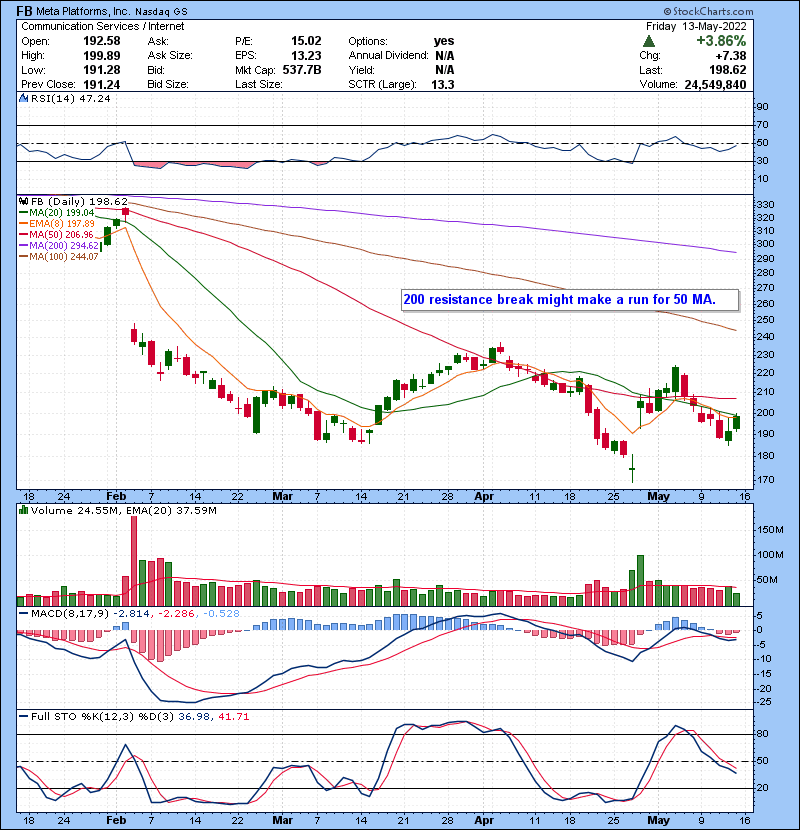
Task: Click the Options value yes
Action: (444, 41)
